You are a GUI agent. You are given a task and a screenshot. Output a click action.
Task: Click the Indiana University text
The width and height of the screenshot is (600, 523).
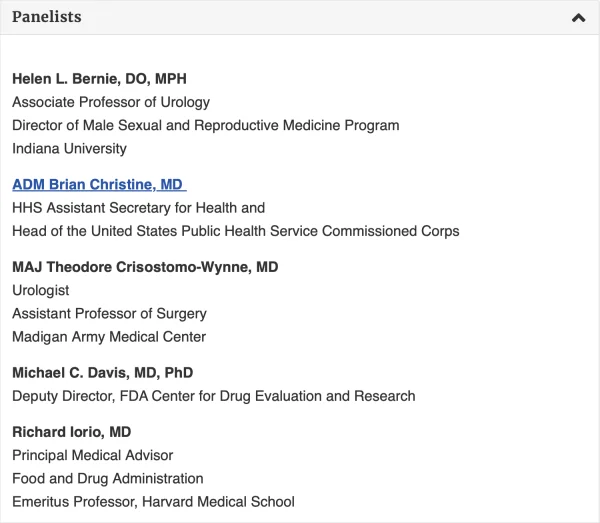point(69,148)
